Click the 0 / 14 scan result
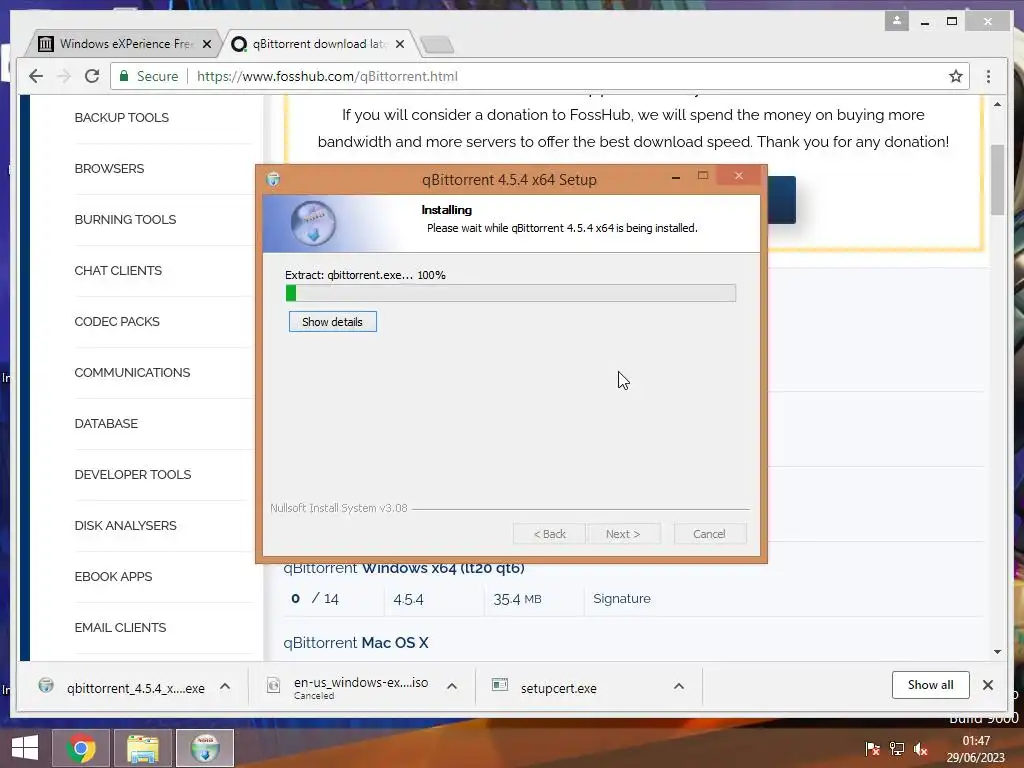The height and width of the screenshot is (768, 1024). click(x=315, y=598)
